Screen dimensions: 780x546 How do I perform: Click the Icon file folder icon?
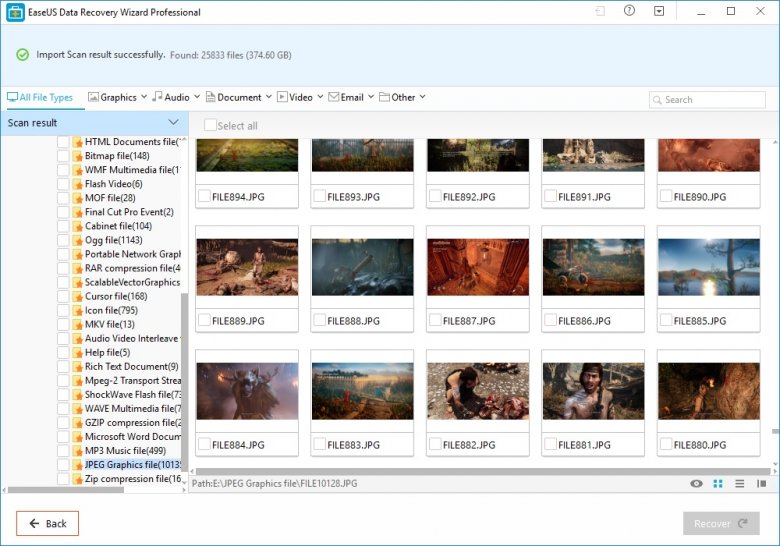pos(77,311)
